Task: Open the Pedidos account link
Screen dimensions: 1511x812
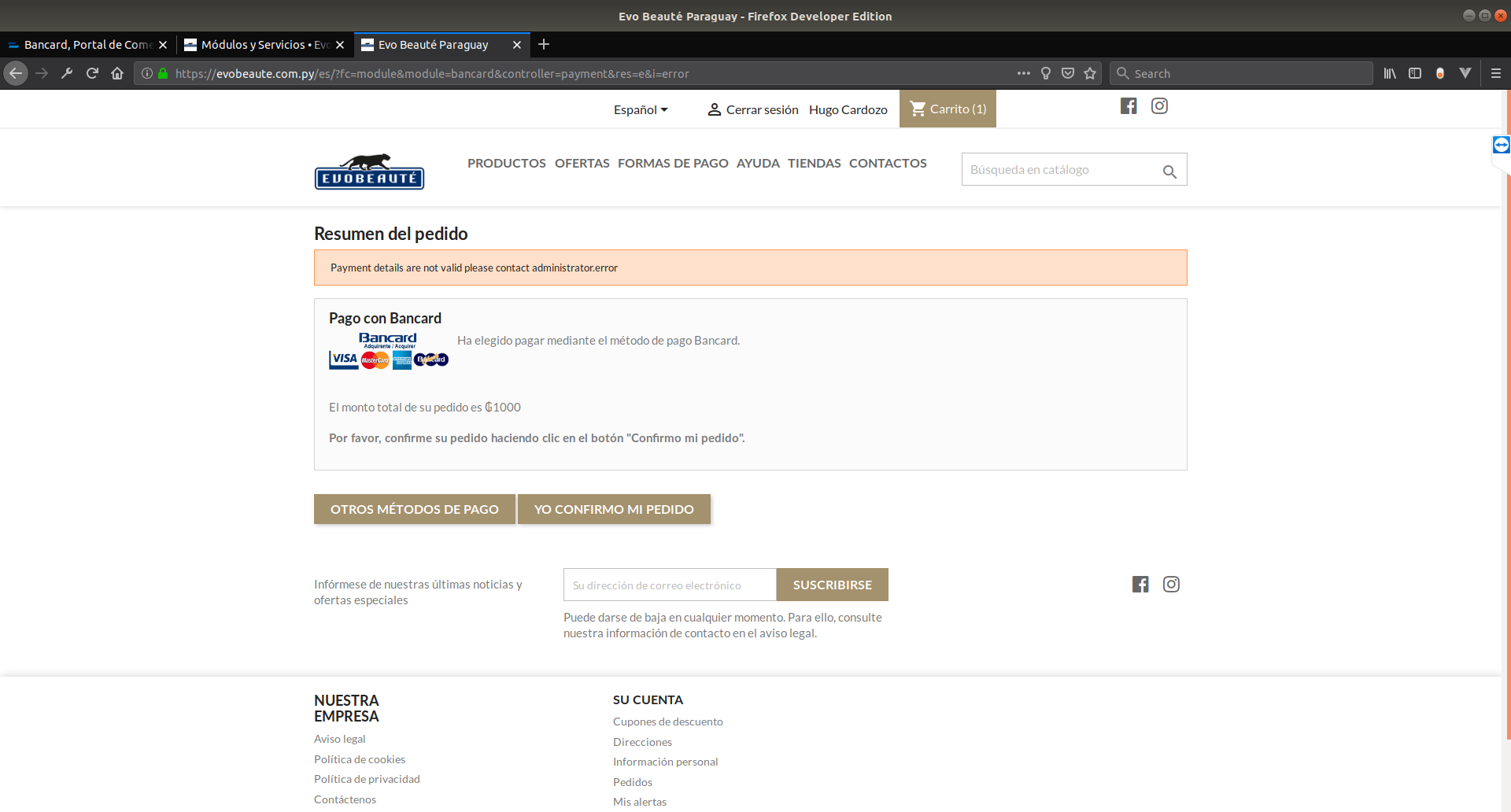Action: (x=633, y=782)
